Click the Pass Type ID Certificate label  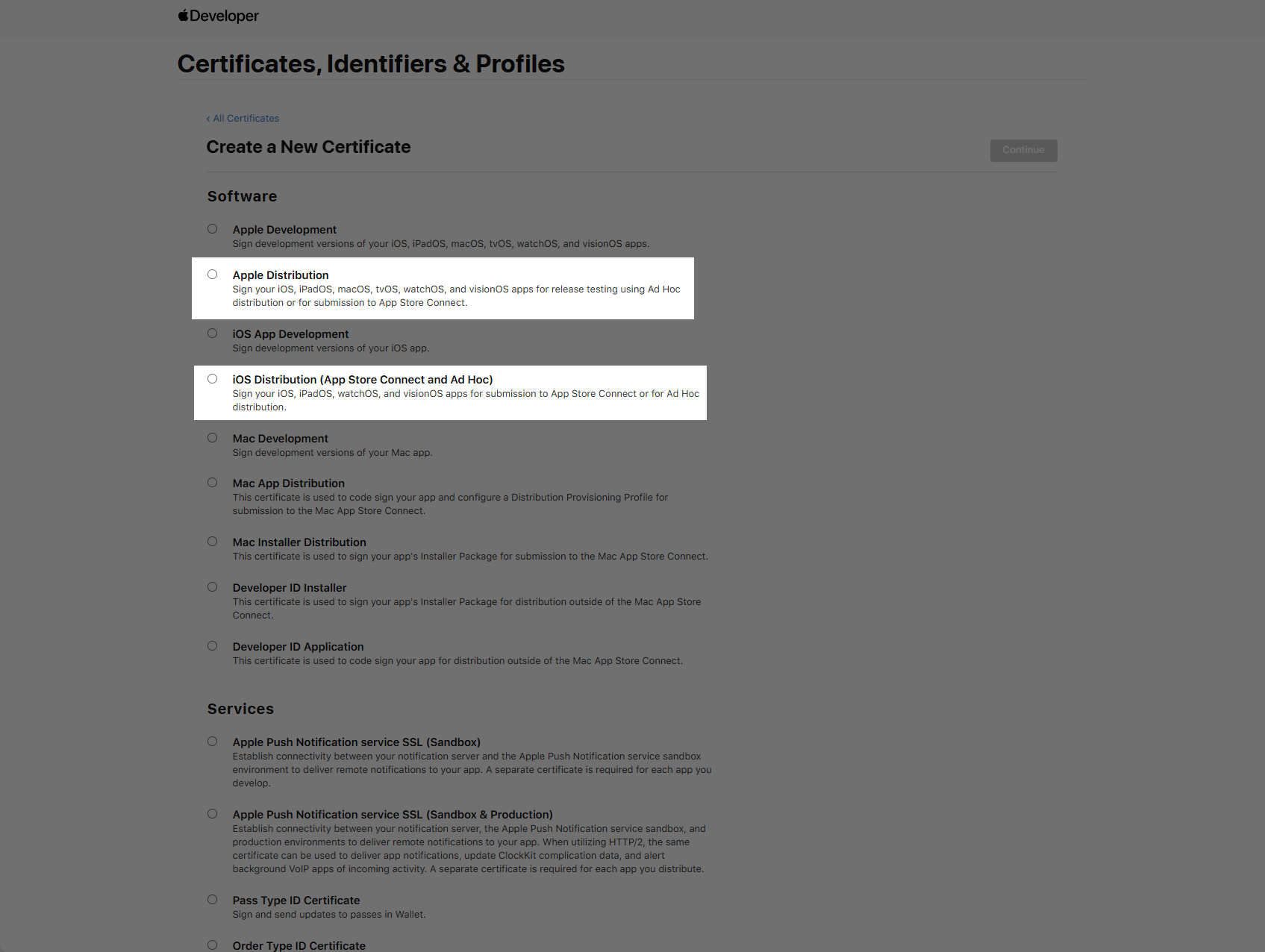coord(296,901)
